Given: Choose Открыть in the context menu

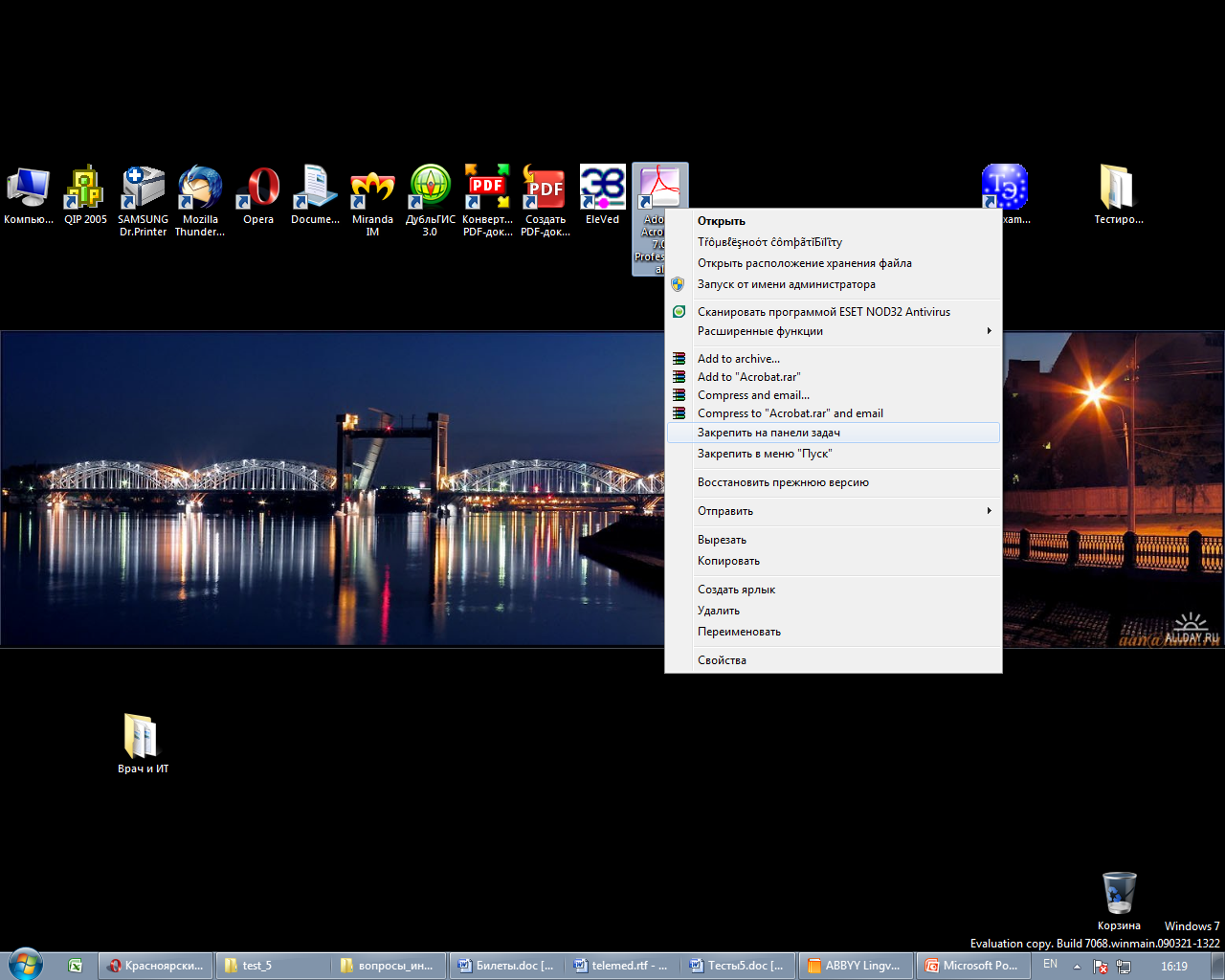Looking at the screenshot, I should pyautogui.click(x=834, y=221).
